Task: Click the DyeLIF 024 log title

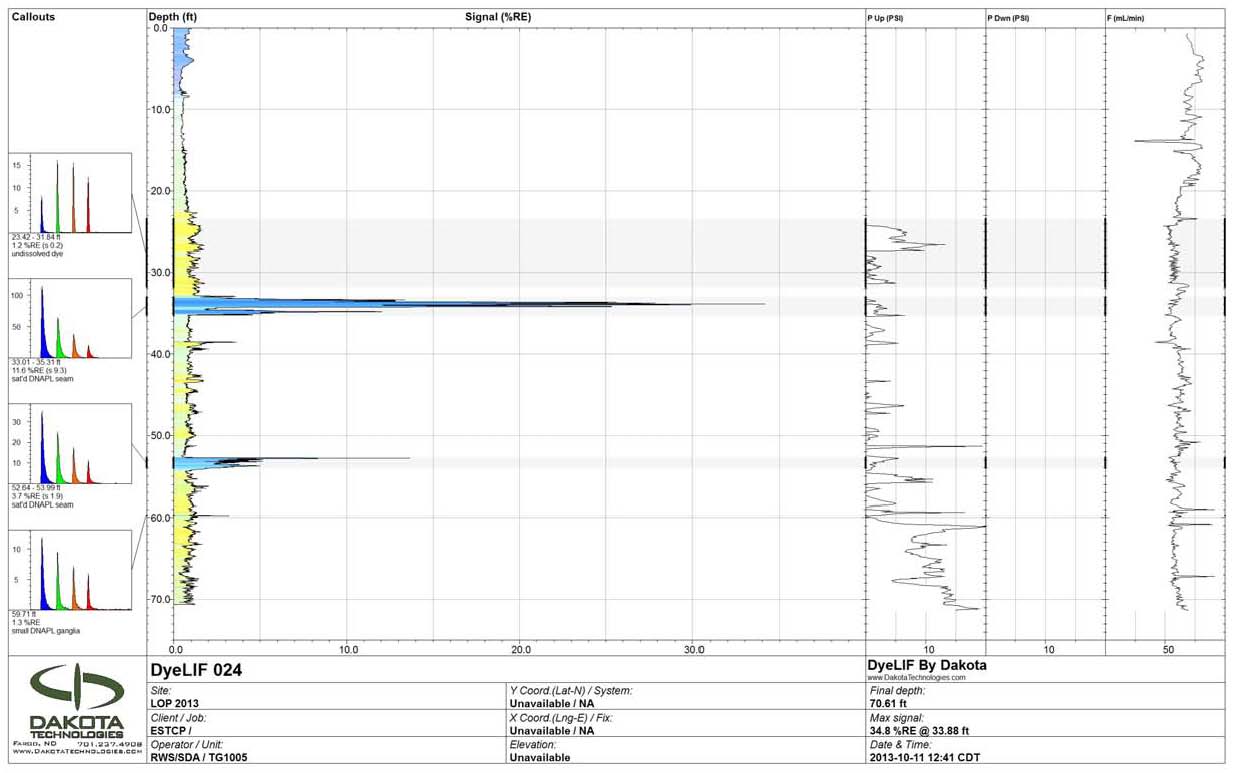Action: click(x=196, y=669)
